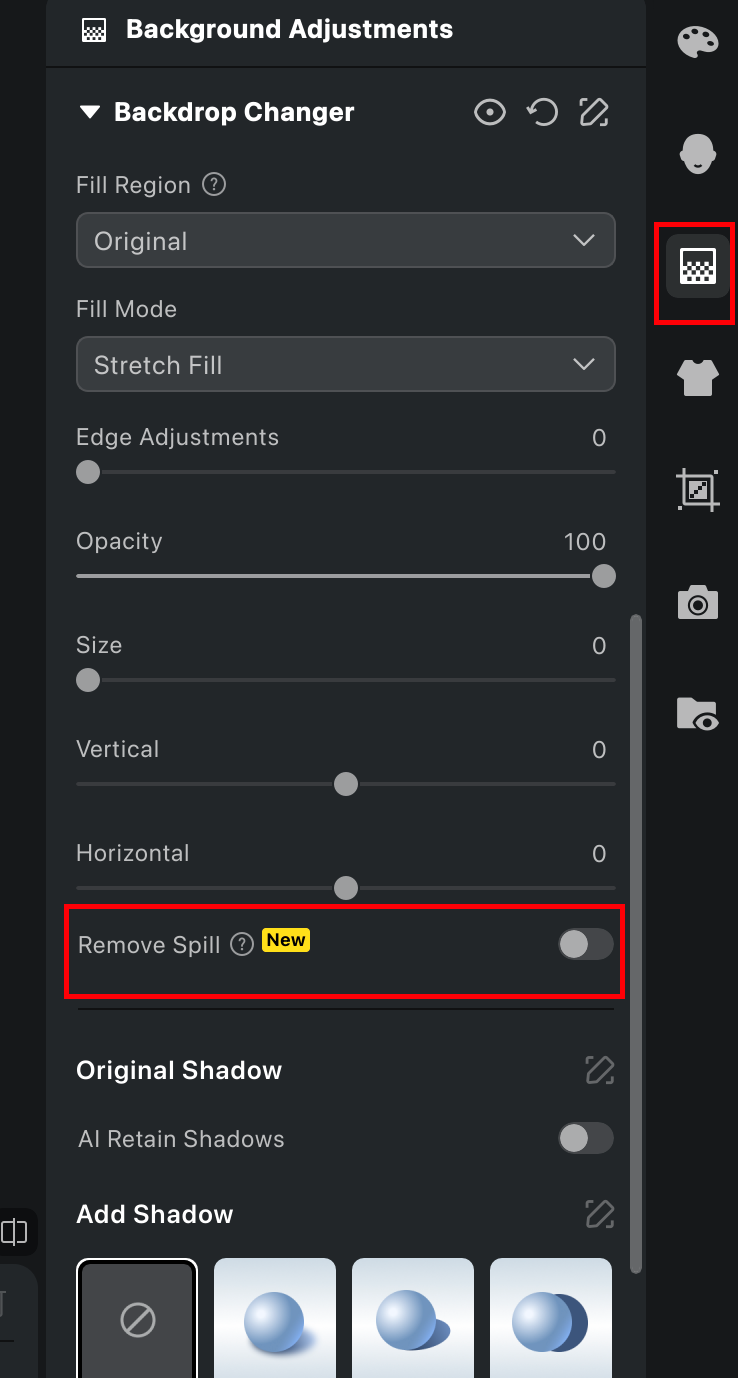This screenshot has width=738, height=1378.
Task: Select the portrait retouching panel icon
Action: 697,154
